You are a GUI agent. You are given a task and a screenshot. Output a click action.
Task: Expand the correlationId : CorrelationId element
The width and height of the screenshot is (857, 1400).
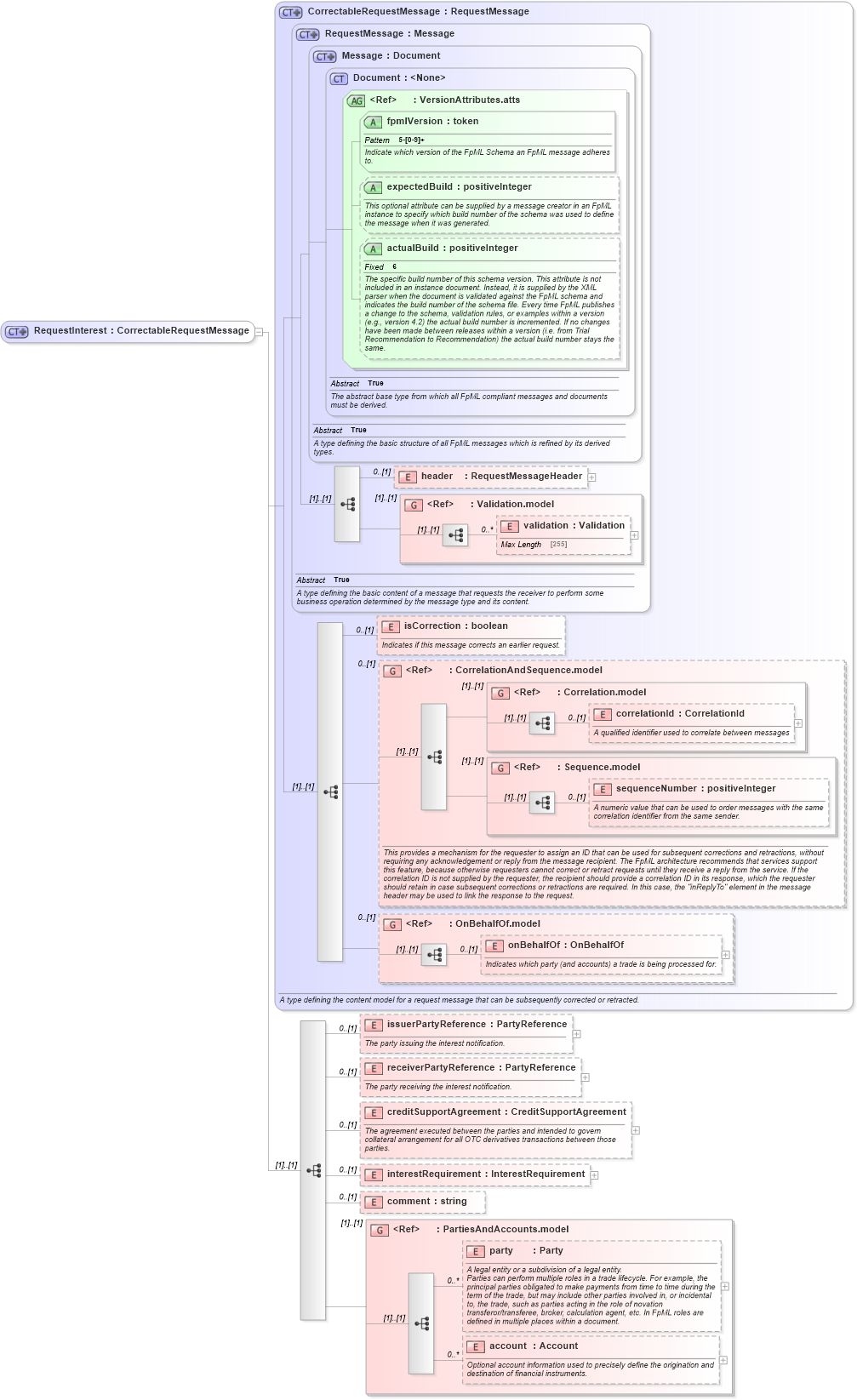pos(798,723)
